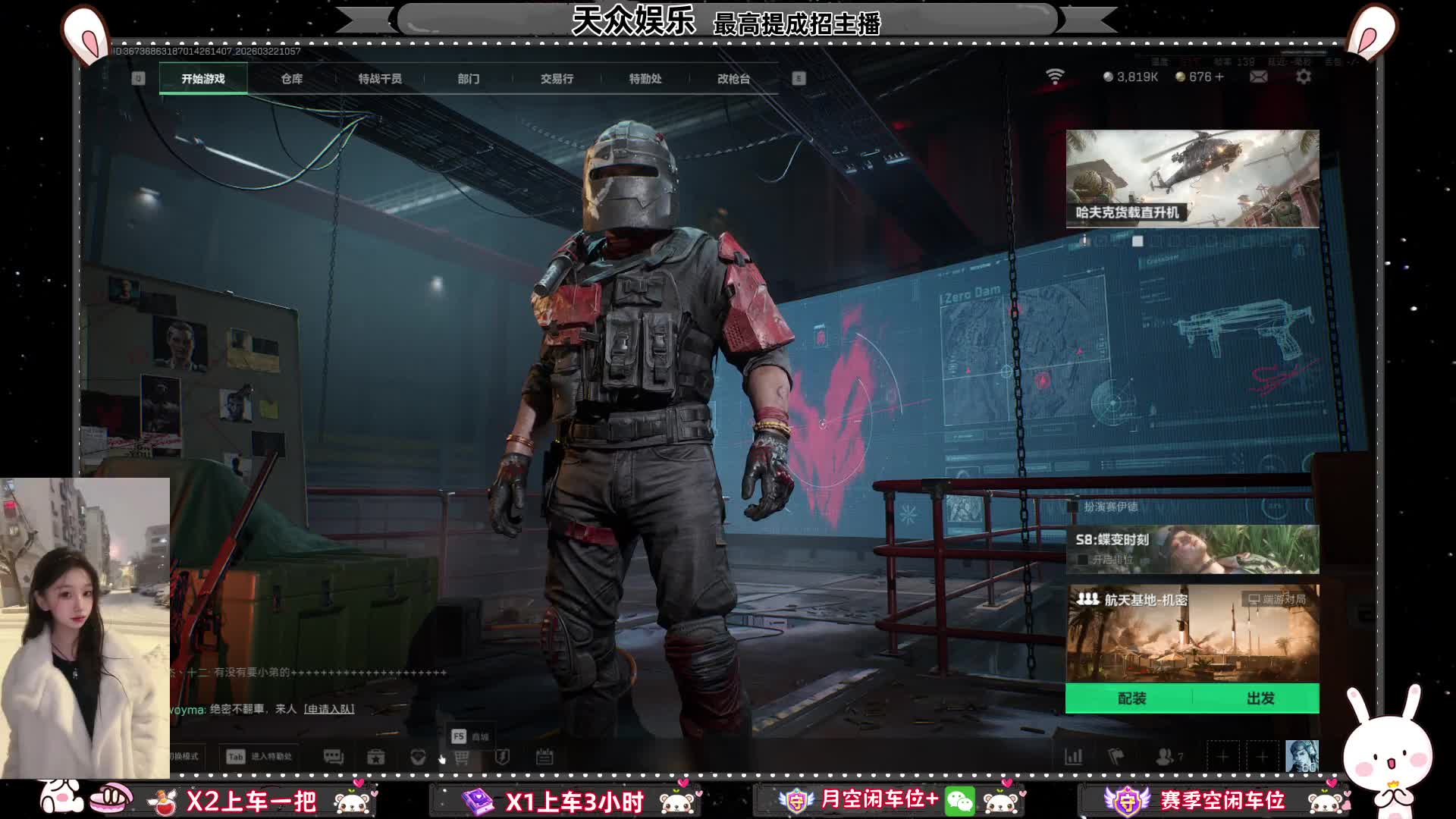Image resolution: width=1456 pixels, height=819 pixels.
Task: Switch to the 仓库 tab
Action: 291,79
